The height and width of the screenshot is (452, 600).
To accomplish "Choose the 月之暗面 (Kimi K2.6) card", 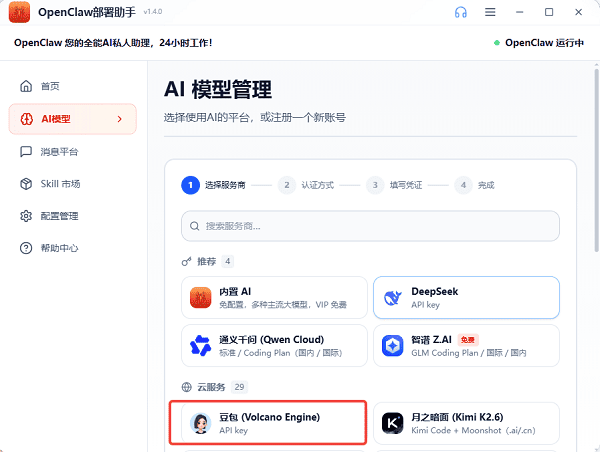I will (x=466, y=423).
